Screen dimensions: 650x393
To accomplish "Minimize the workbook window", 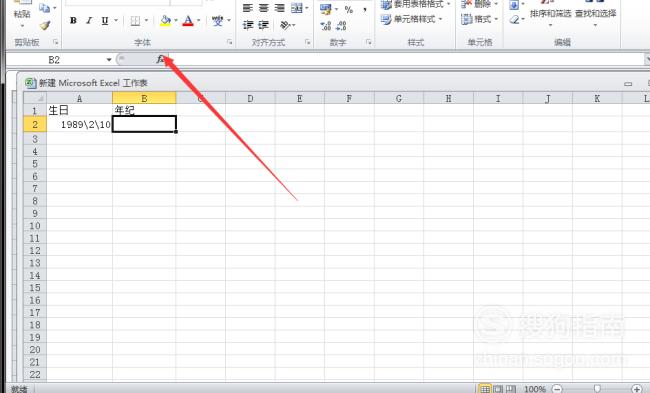I will click(628, 84).
